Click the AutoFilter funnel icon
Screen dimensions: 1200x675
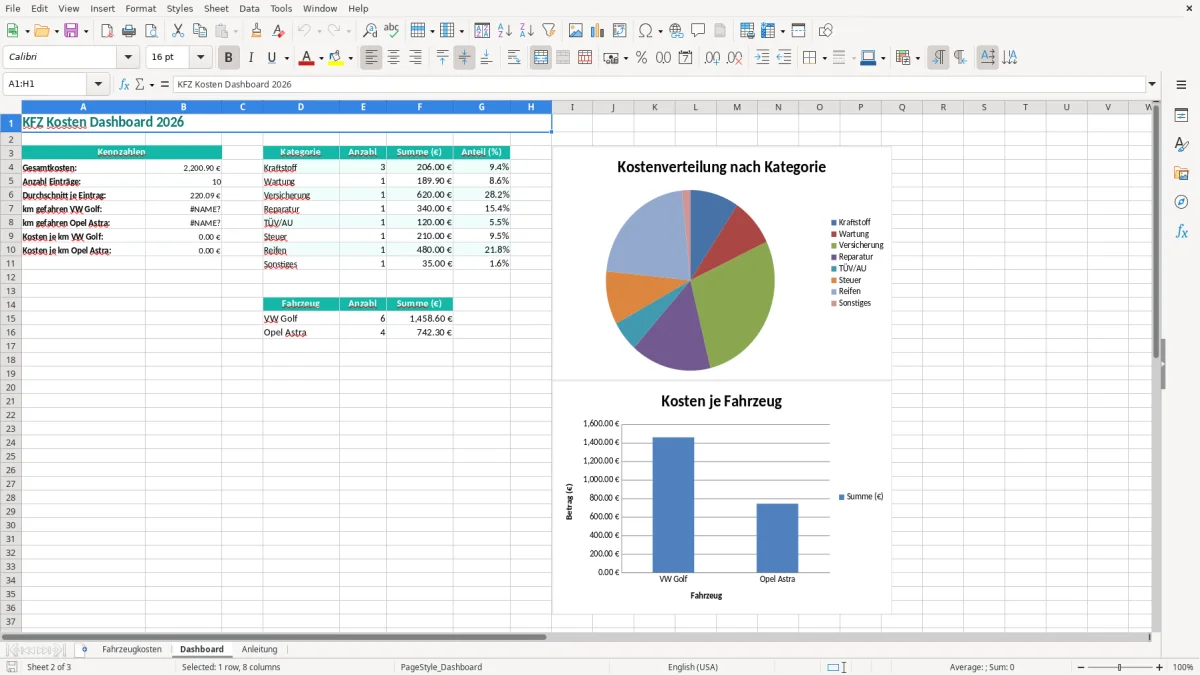[x=549, y=31]
